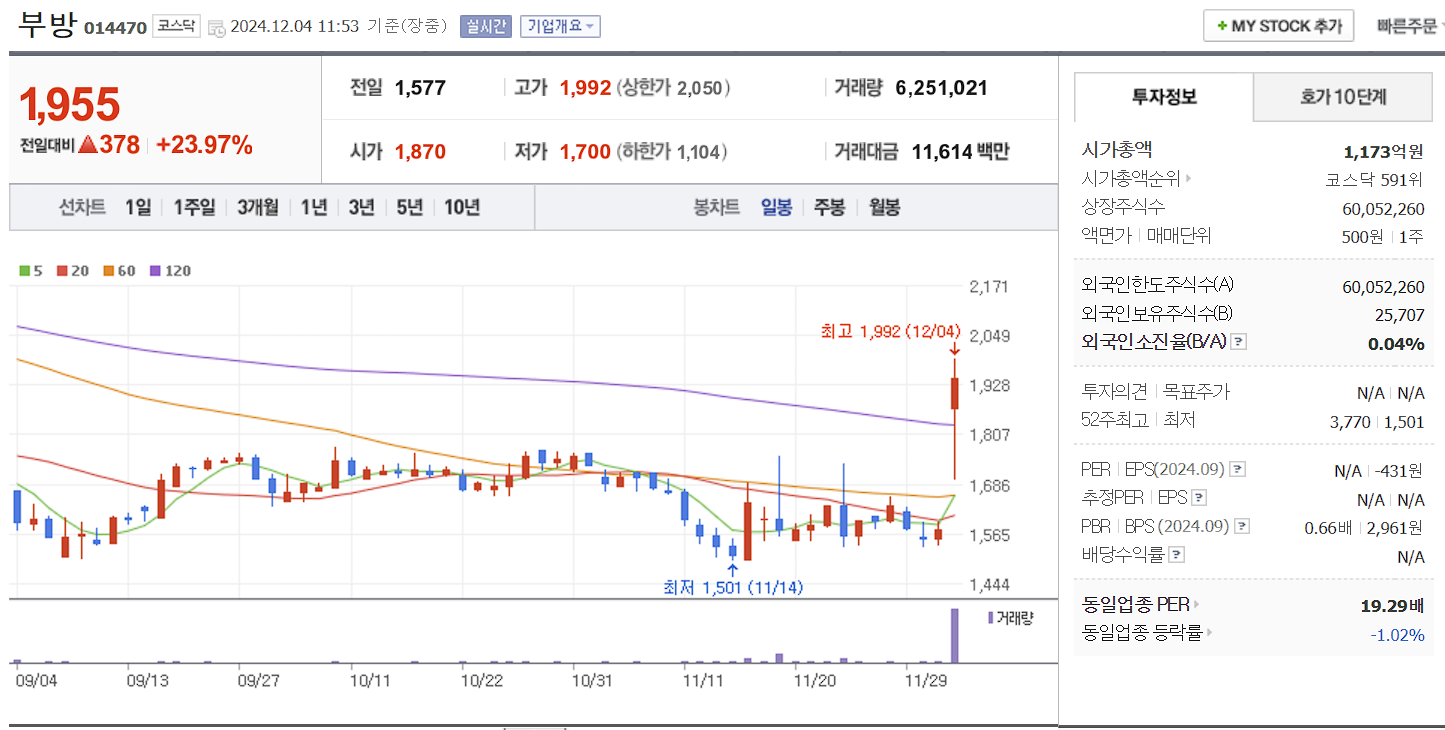Image resolution: width=1445 pixels, height=730 pixels.
Task: Click the 동일업종 등락률 value -1.02%
Action: point(1397,633)
